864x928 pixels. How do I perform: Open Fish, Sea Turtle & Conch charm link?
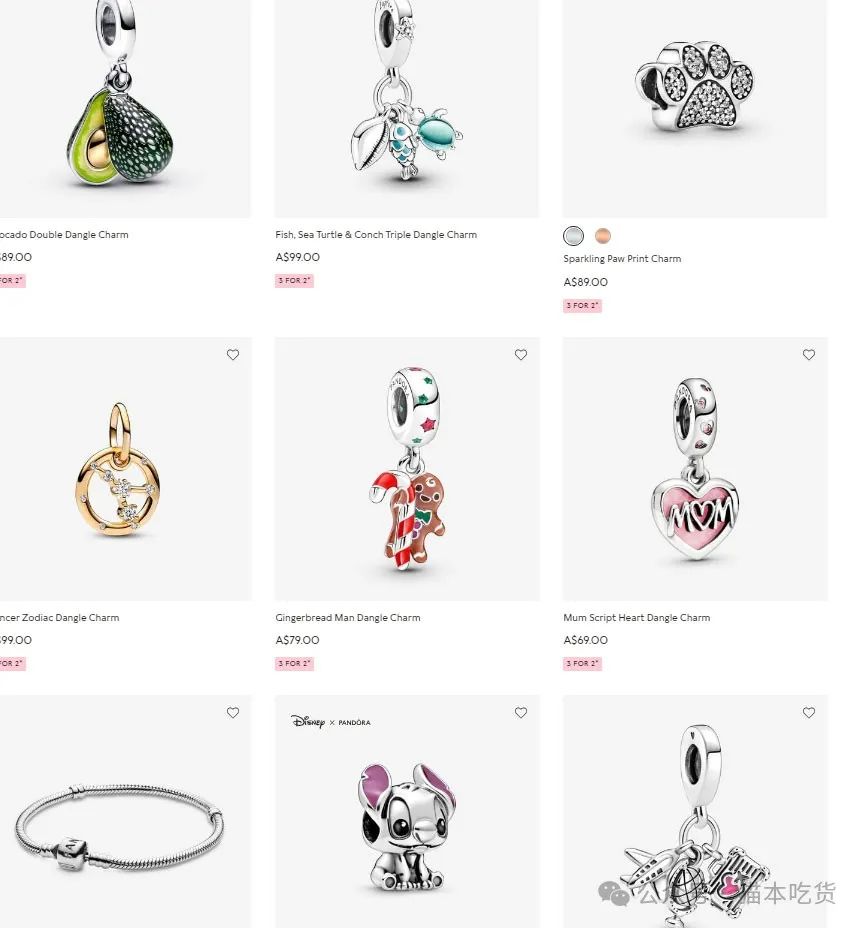coord(376,234)
